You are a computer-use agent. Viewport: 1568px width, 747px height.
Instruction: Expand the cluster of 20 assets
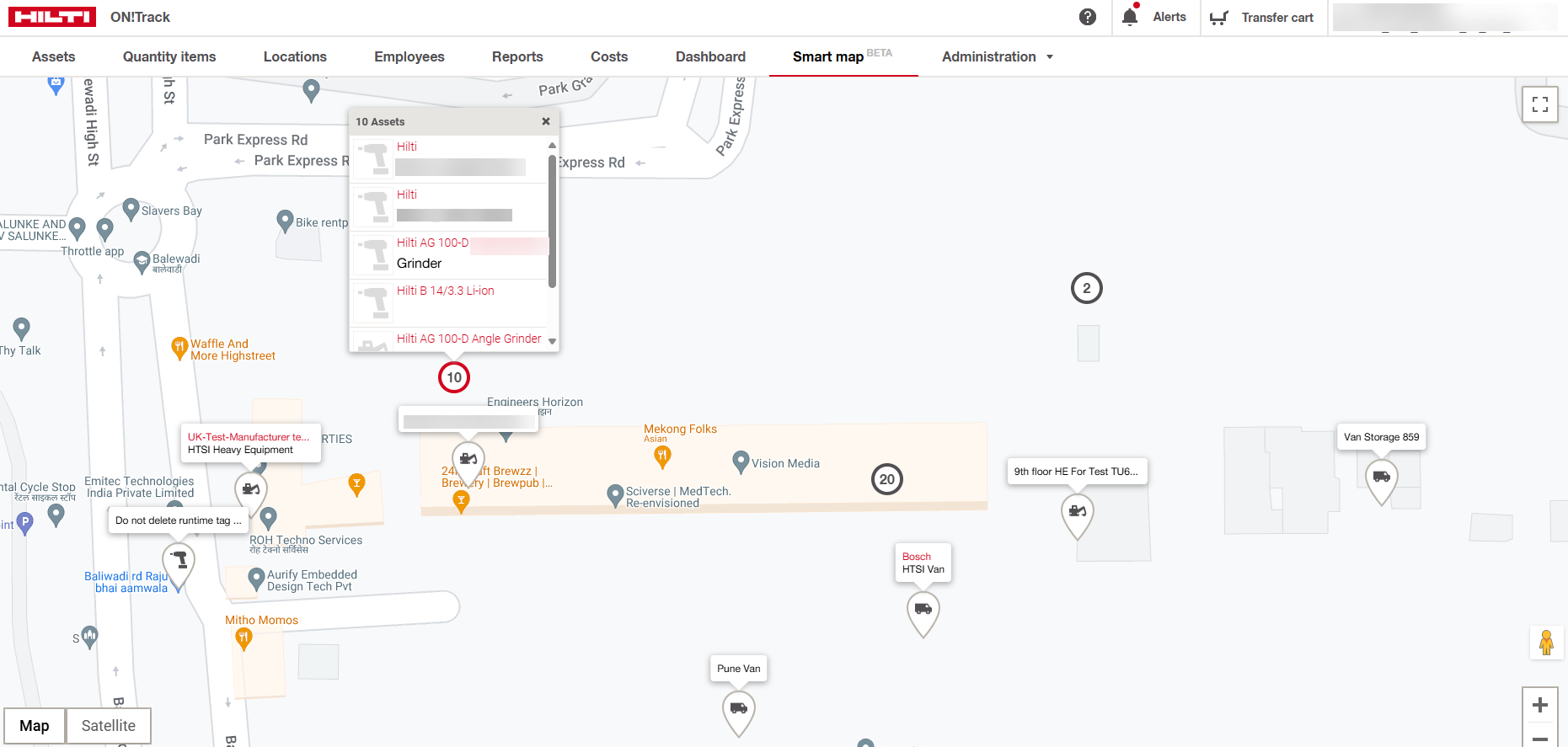coord(886,479)
